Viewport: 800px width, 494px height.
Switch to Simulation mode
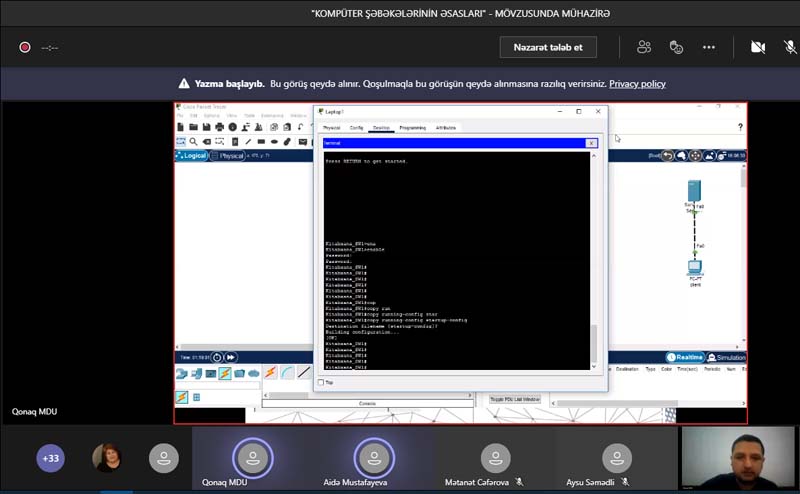pos(726,357)
